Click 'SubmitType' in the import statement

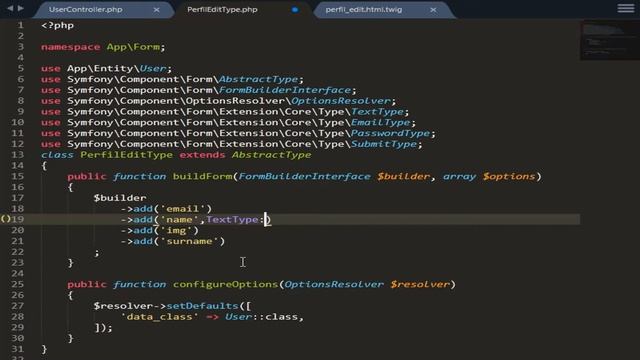pyautogui.click(x=384, y=144)
